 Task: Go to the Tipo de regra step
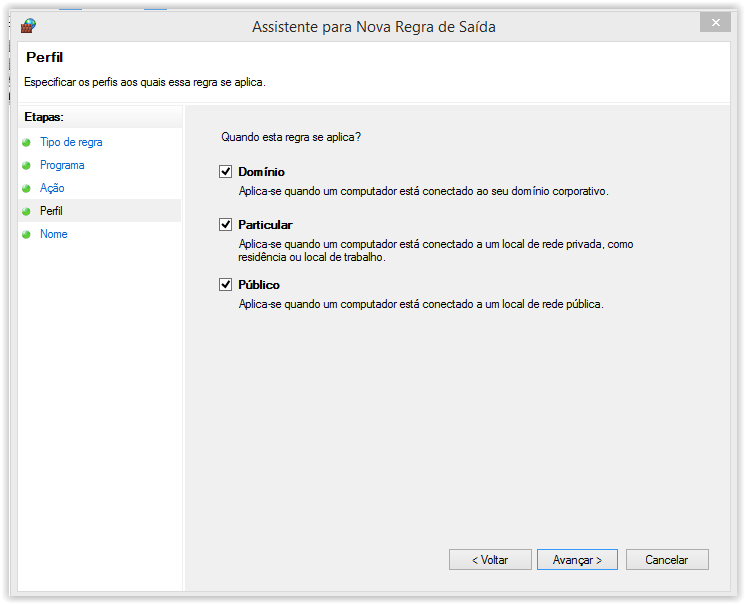pos(71,142)
